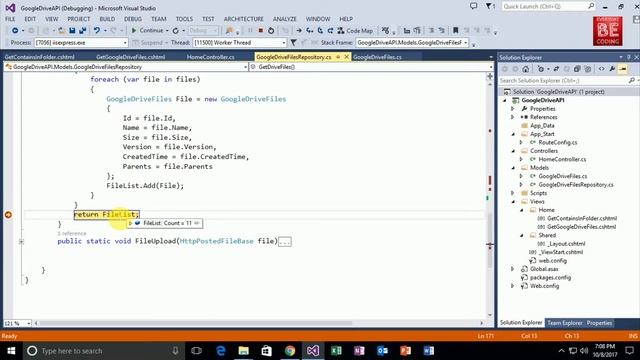
Task: Open the FILE menu
Action: [x=10, y=19]
